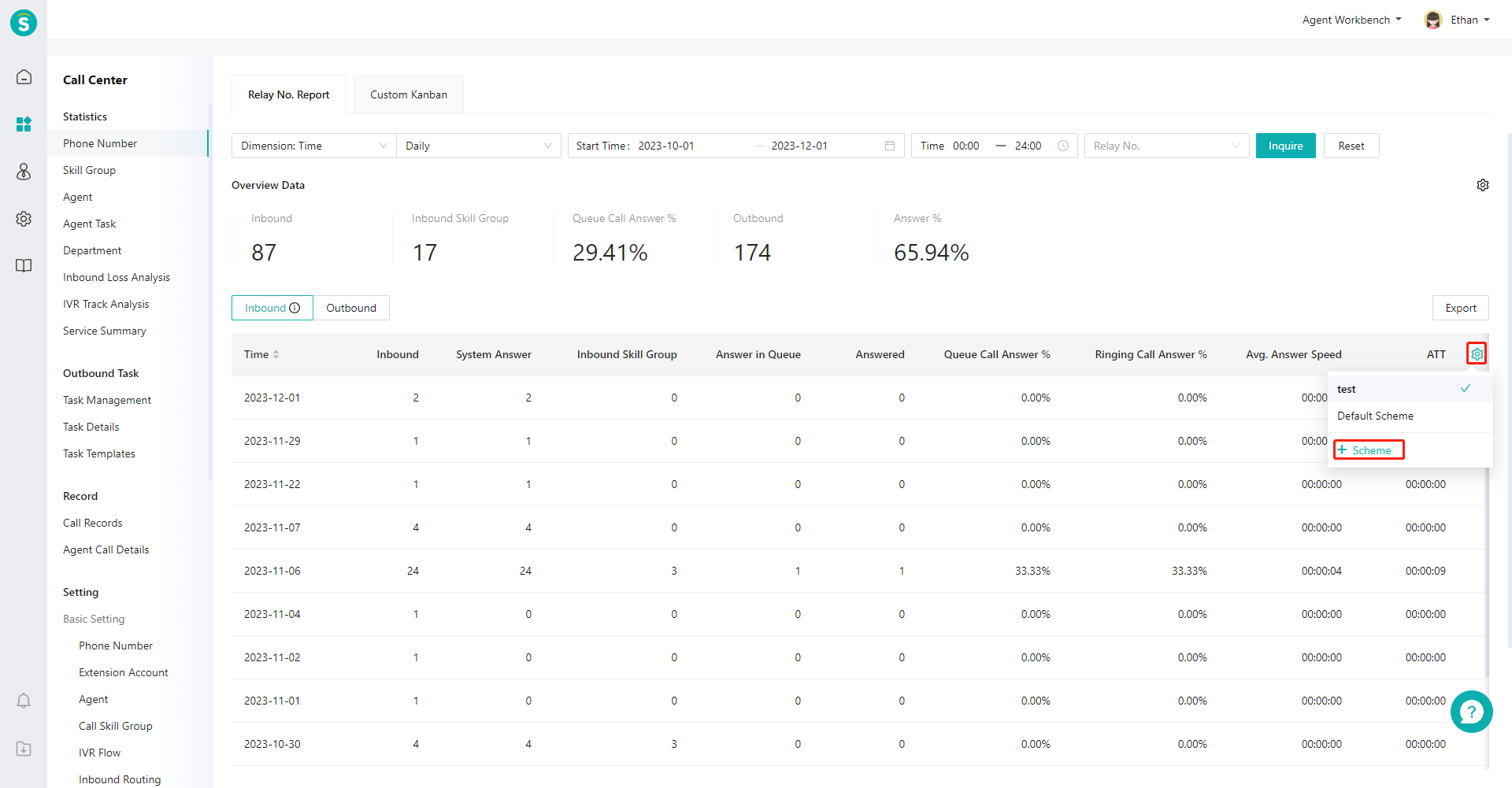The height and width of the screenshot is (788, 1512).
Task: Click the 2023-10-30 row date
Action: [x=272, y=744]
